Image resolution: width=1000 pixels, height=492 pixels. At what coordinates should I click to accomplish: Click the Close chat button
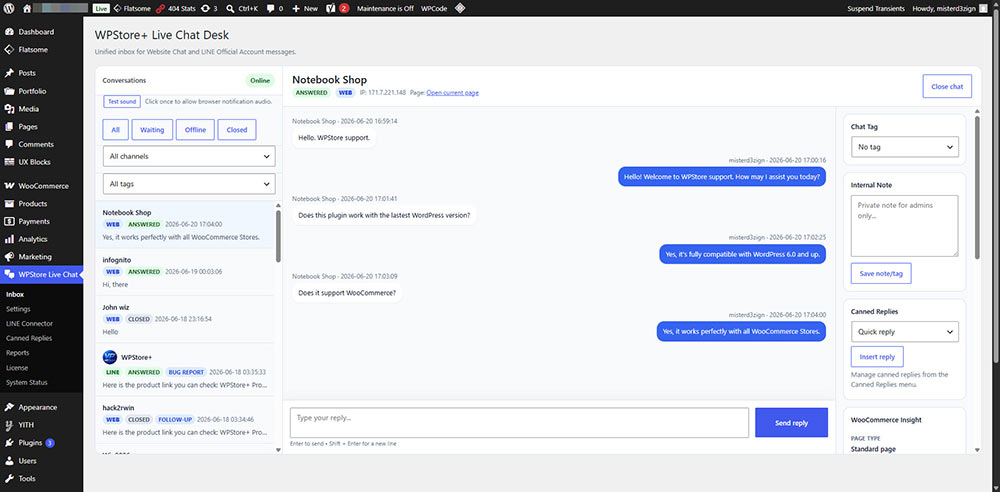947,86
